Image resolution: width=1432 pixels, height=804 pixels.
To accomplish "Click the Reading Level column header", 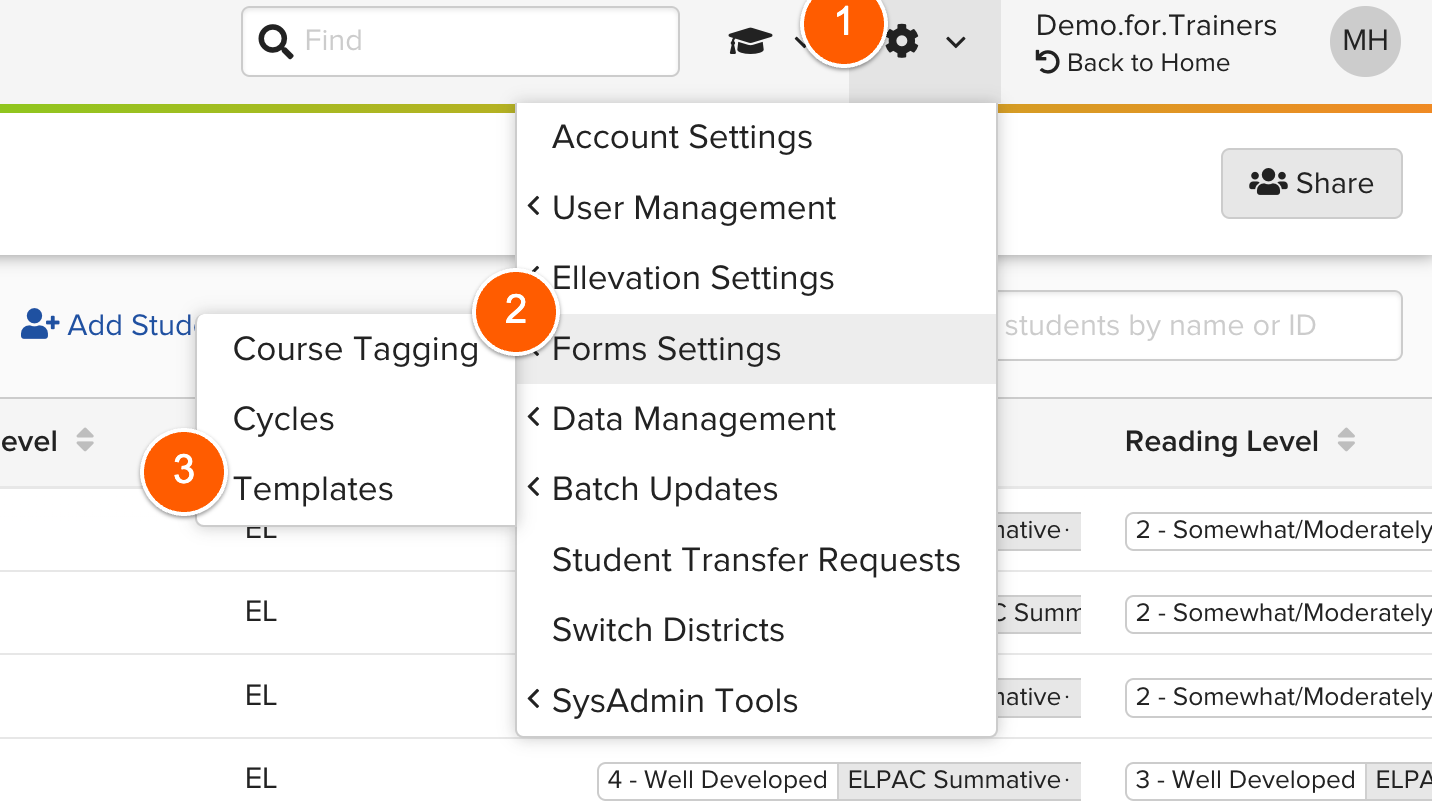I will pyautogui.click(x=1221, y=441).
